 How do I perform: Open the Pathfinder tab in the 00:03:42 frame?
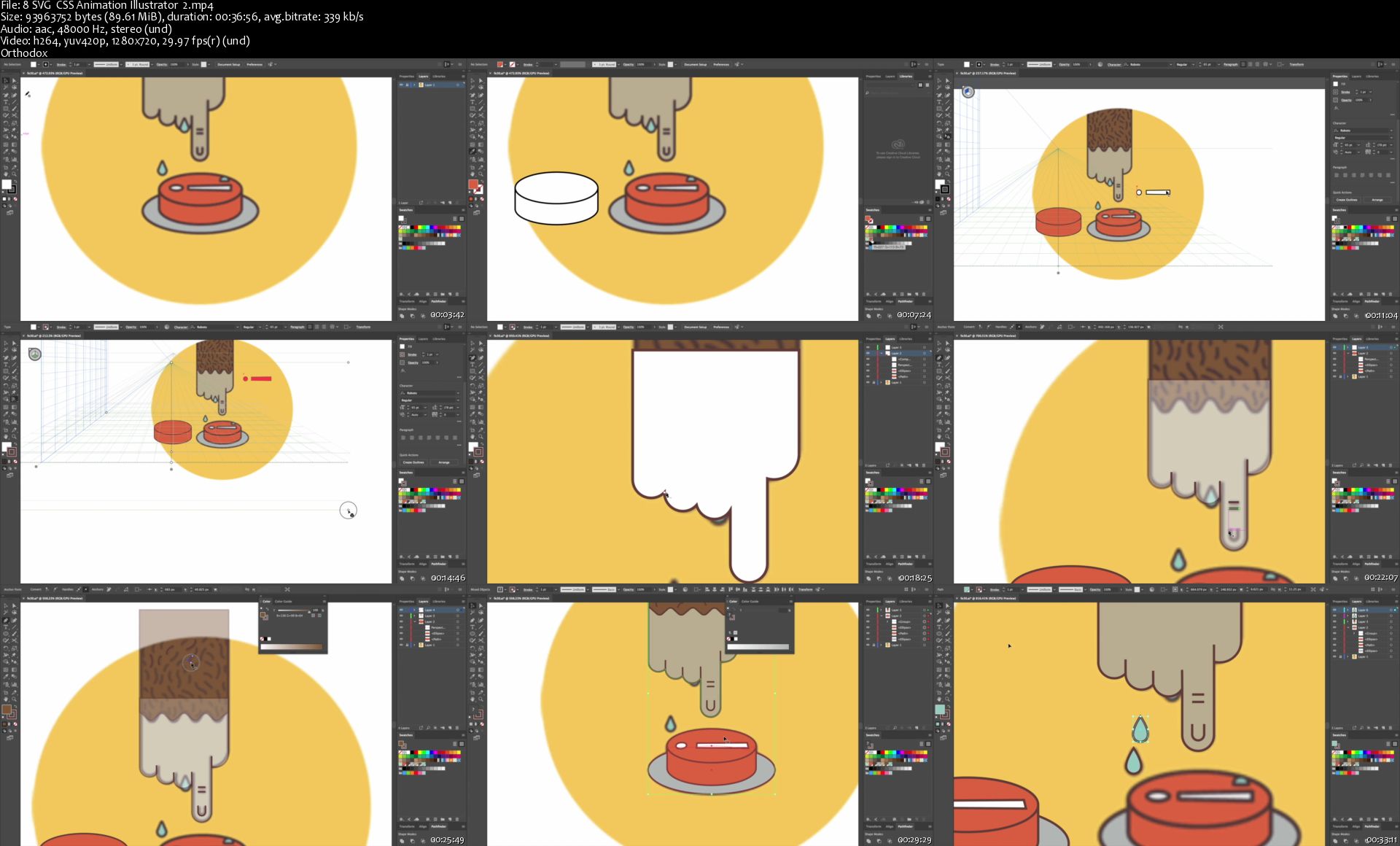click(x=438, y=301)
